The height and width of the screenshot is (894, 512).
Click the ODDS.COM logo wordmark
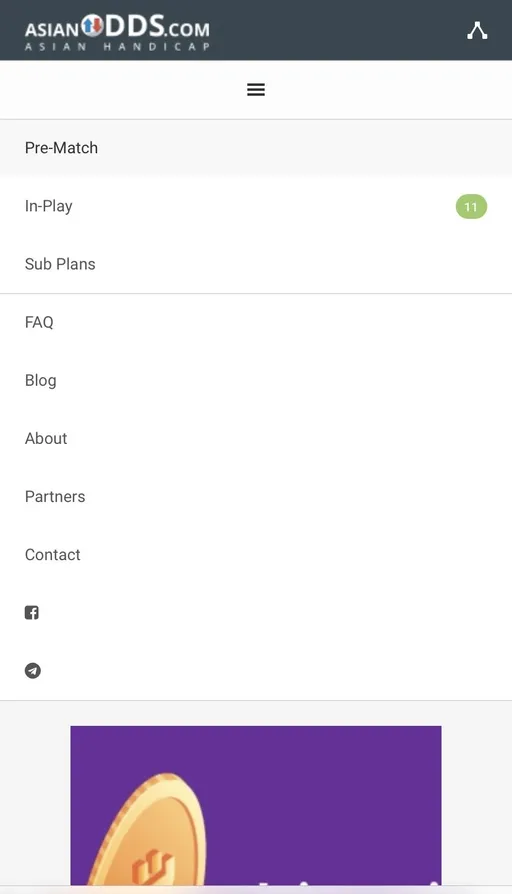157,26
